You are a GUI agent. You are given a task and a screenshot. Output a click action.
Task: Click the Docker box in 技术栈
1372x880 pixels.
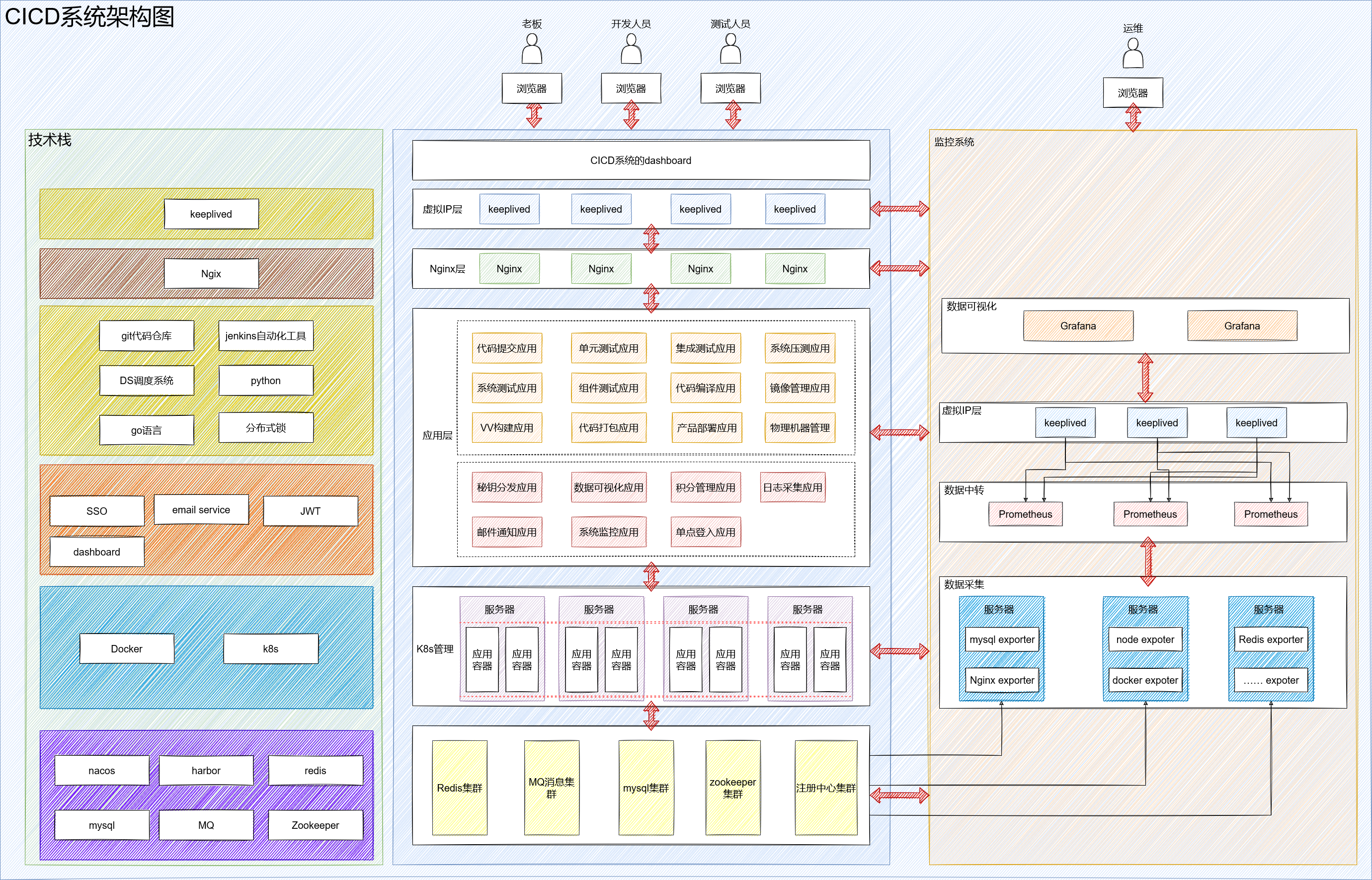(127, 648)
